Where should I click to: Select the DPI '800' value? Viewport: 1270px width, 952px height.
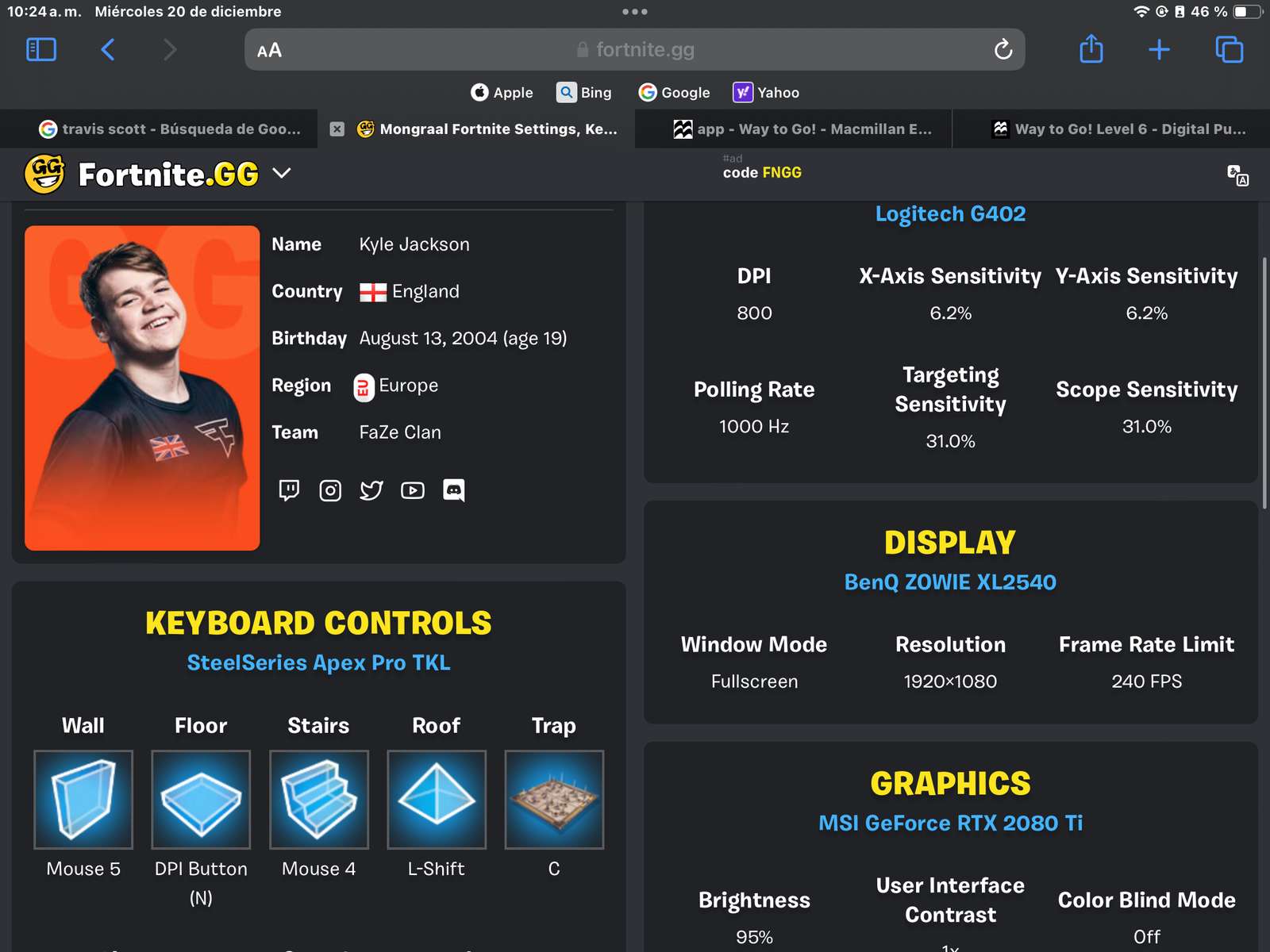(x=754, y=313)
